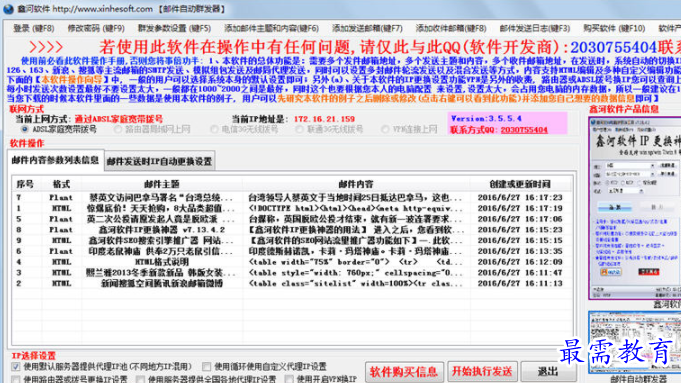Open 添加发送邮箱(键F7) menu

point(367,29)
